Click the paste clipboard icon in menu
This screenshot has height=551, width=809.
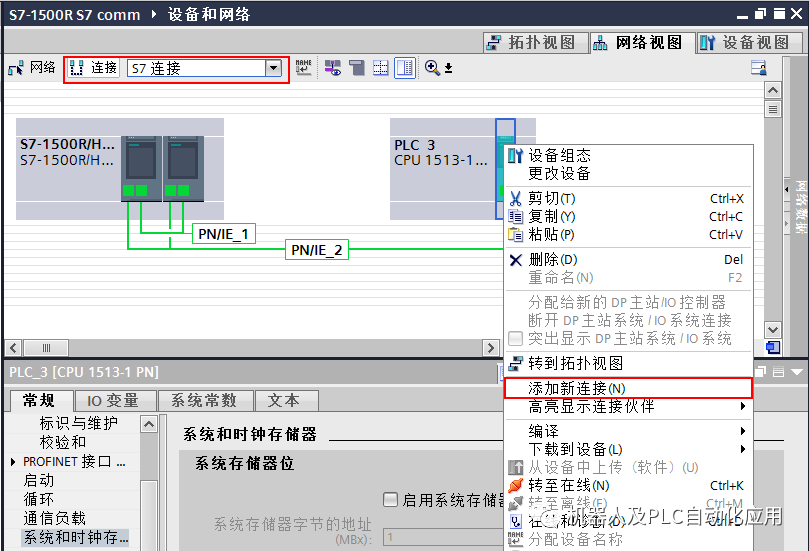tap(515, 234)
